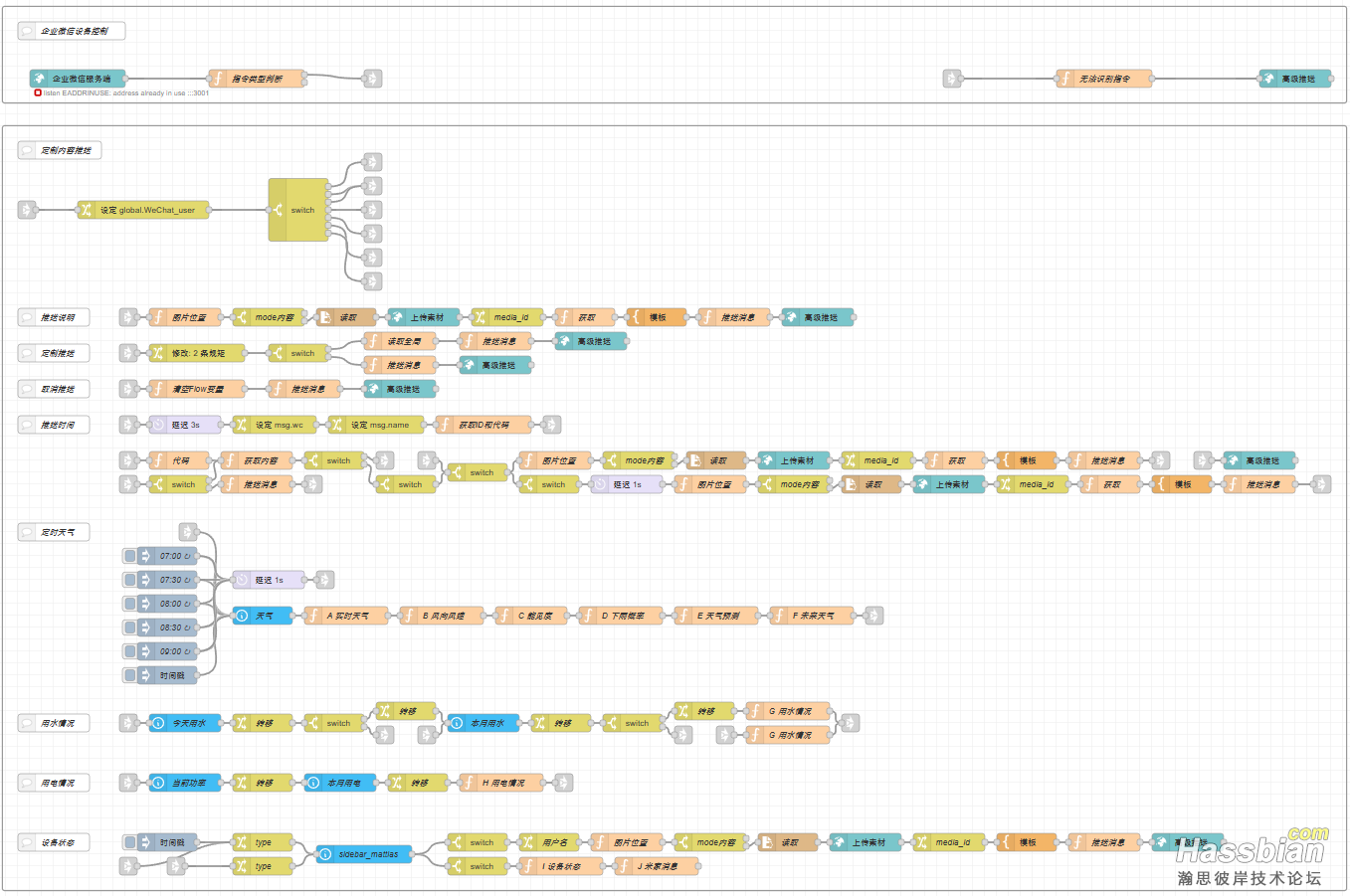Select the C 能见度 function node

point(531,616)
